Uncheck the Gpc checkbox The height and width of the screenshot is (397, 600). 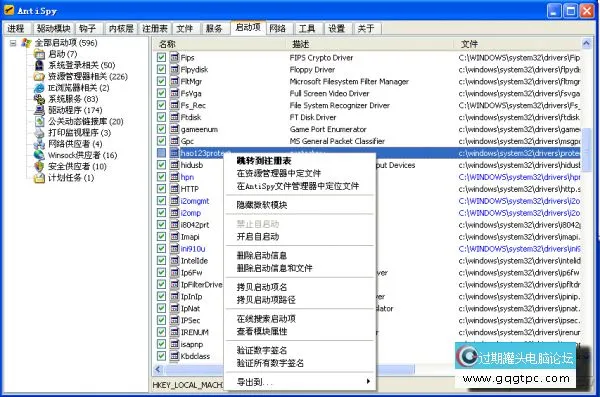(x=161, y=141)
